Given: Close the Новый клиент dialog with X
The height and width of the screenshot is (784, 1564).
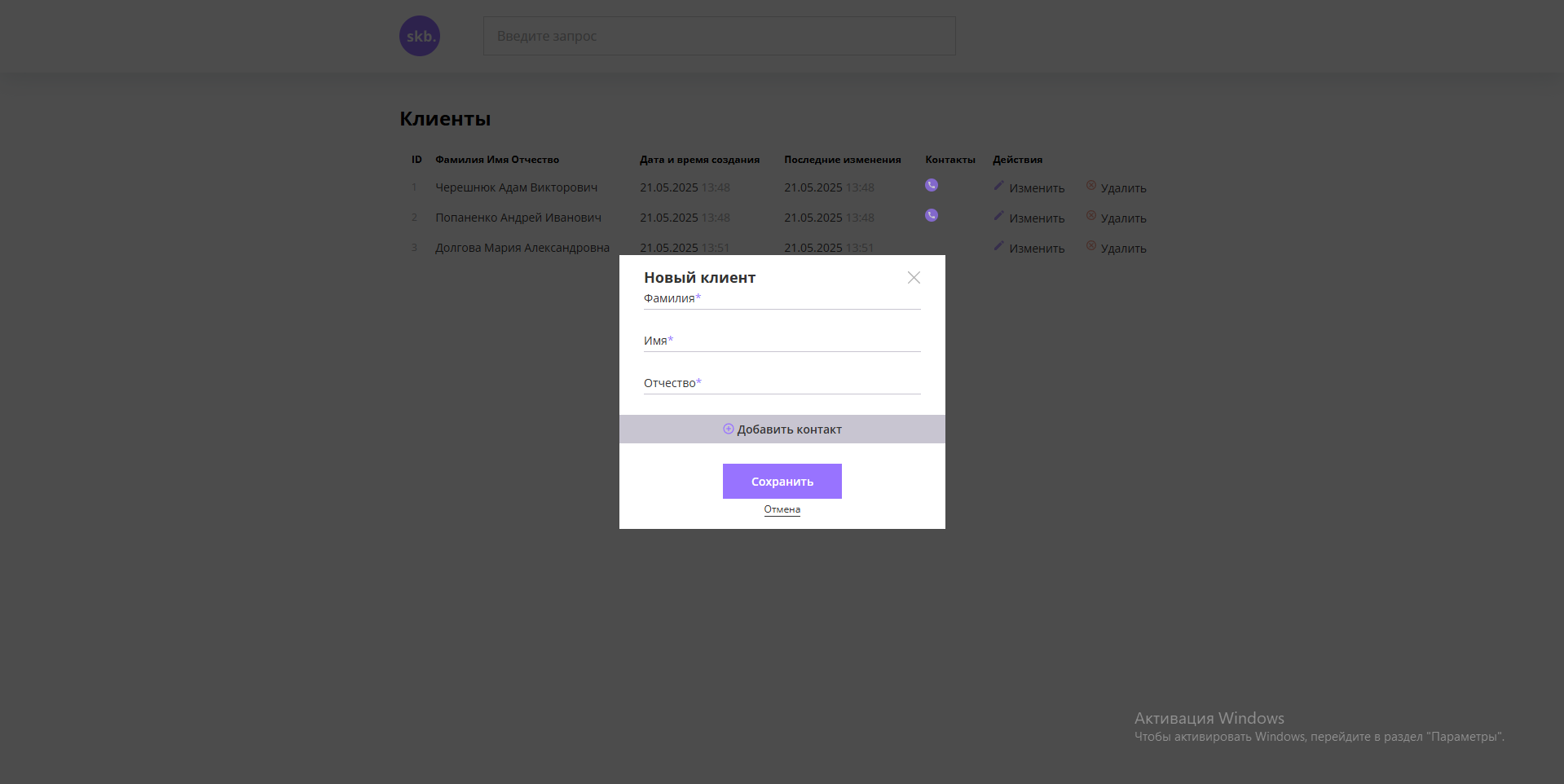Looking at the screenshot, I should click(x=914, y=278).
